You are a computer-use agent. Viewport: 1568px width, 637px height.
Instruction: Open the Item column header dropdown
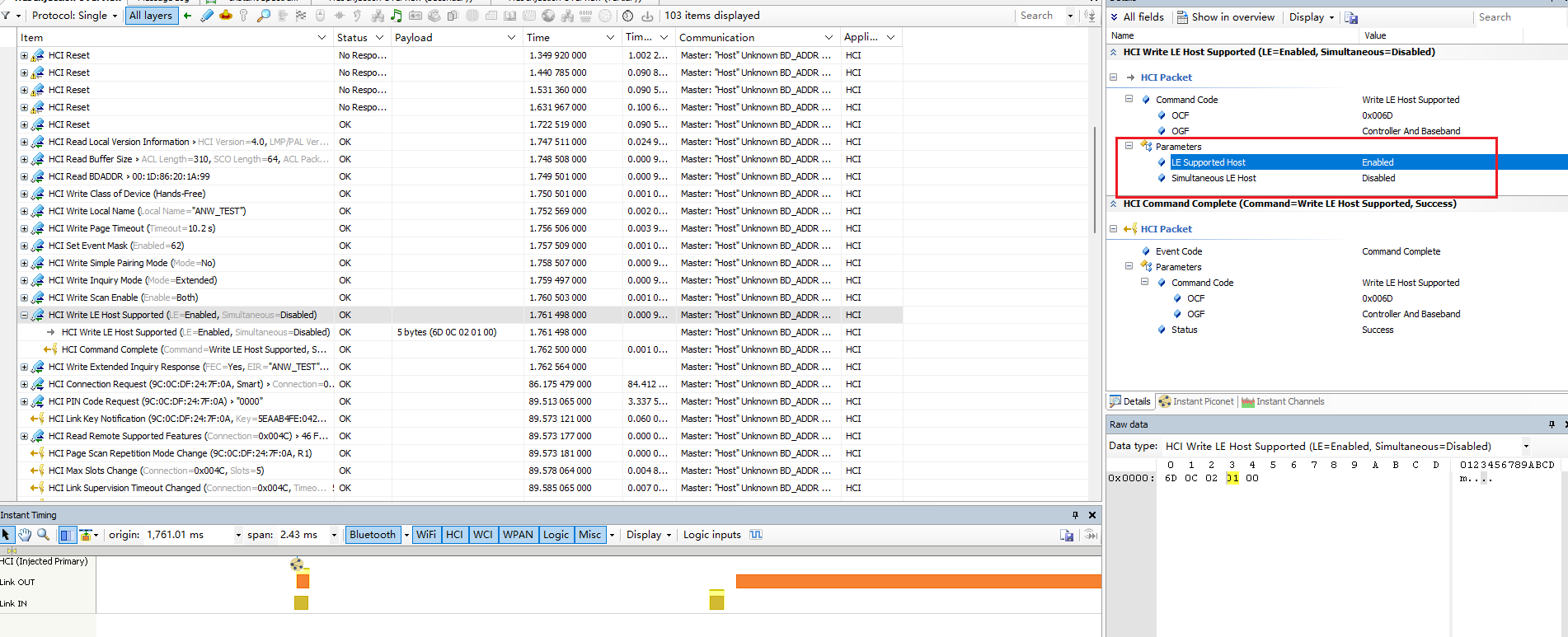click(x=322, y=37)
